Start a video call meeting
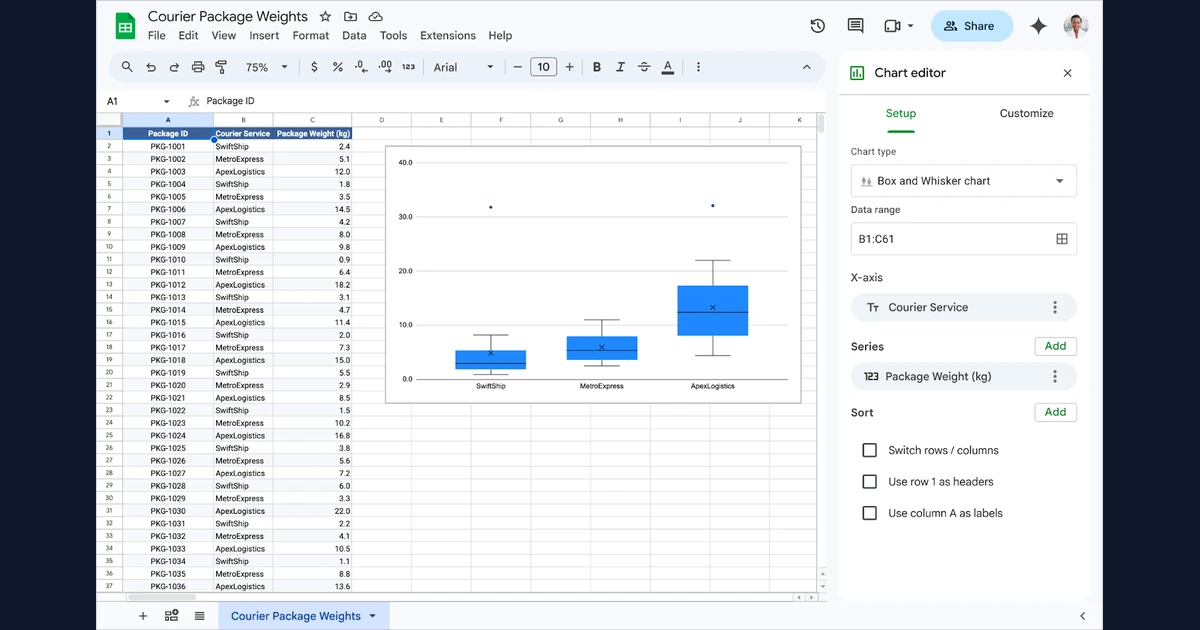The image size is (1200, 630). 892,26
